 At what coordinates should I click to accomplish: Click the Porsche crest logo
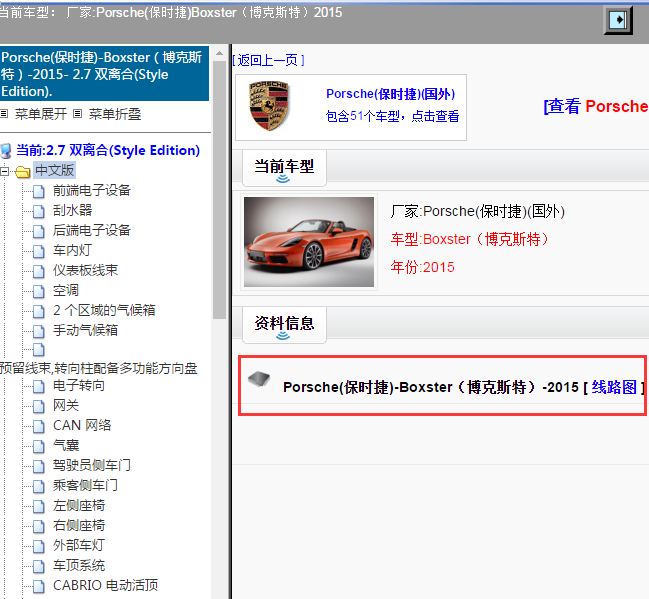[x=268, y=106]
